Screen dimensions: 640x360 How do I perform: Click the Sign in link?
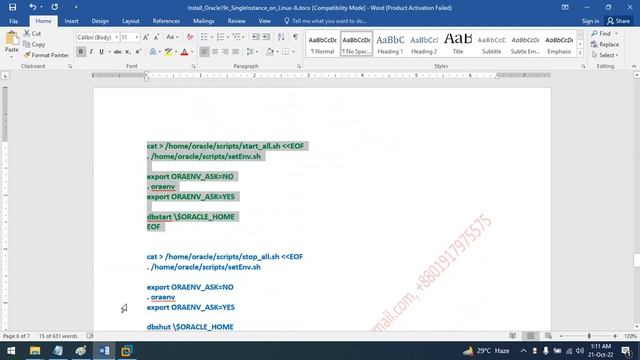click(x=590, y=21)
